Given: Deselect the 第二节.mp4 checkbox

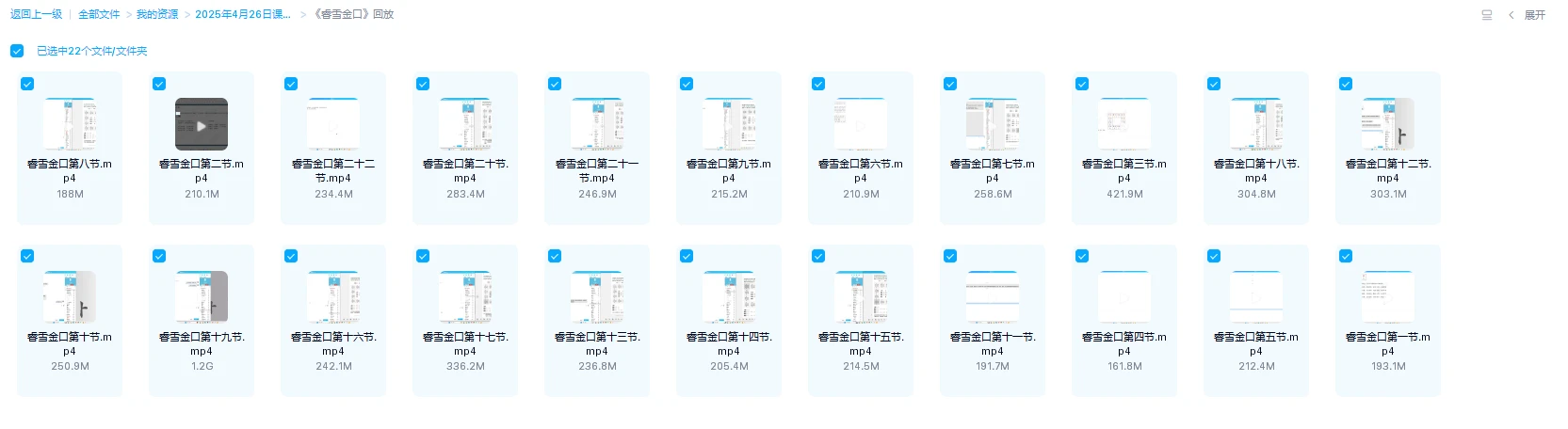Looking at the screenshot, I should coord(159,84).
